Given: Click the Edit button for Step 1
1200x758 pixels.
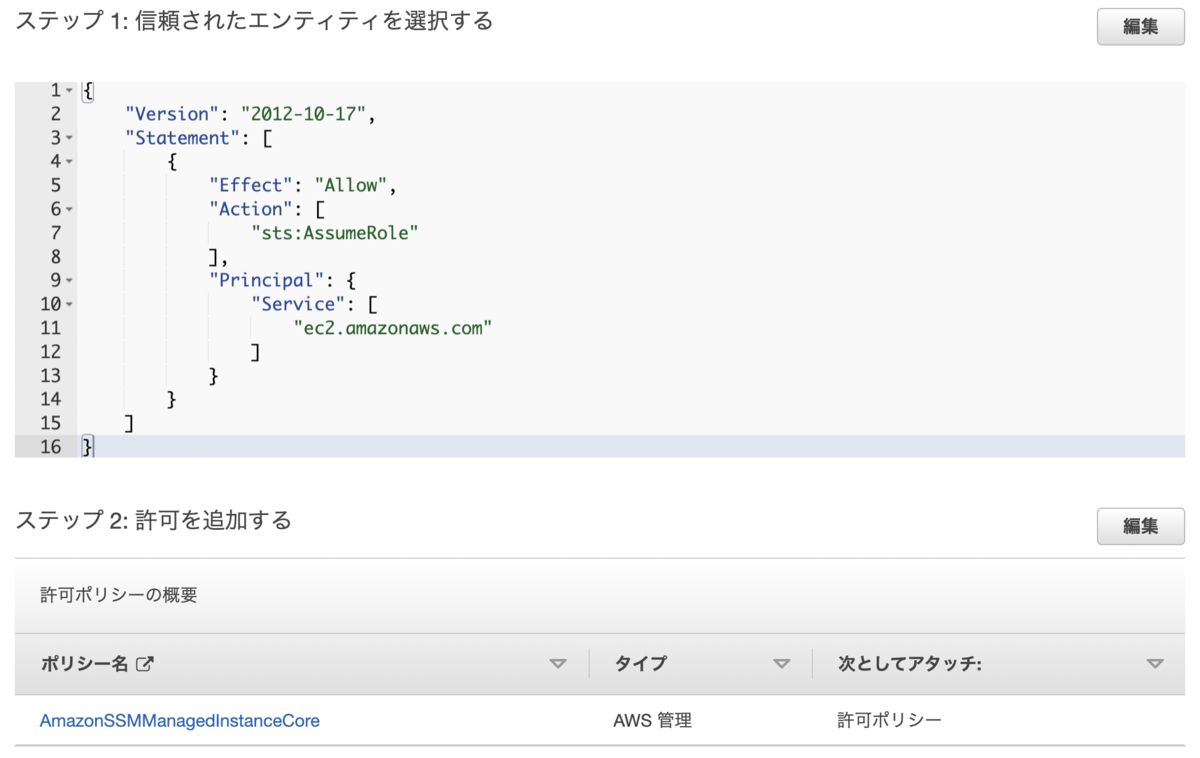Looking at the screenshot, I should tap(1140, 27).
